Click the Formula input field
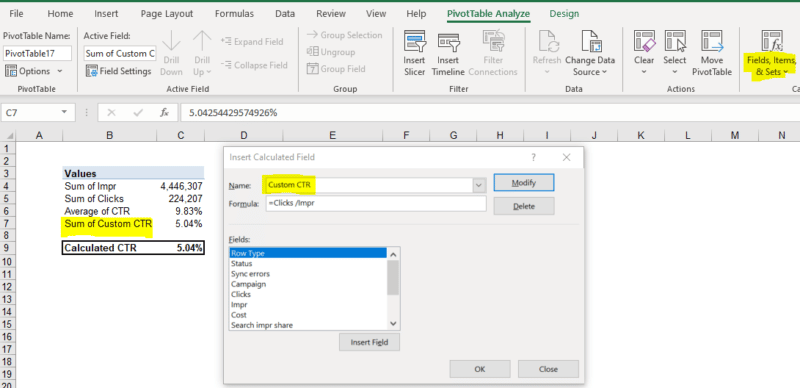This screenshot has width=800, height=388. (376, 204)
